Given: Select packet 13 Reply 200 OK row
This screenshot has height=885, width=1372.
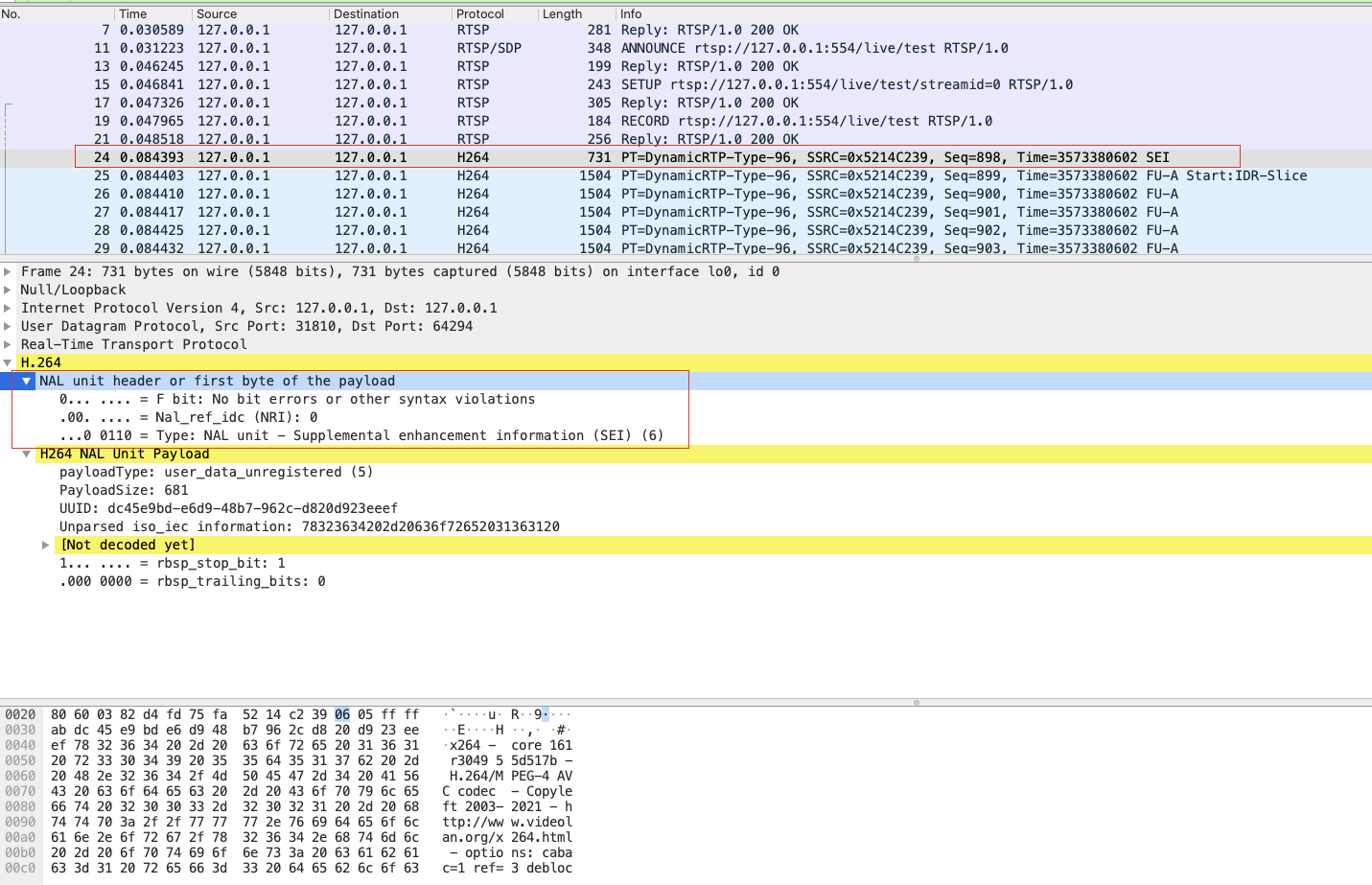Looking at the screenshot, I should coord(686,66).
